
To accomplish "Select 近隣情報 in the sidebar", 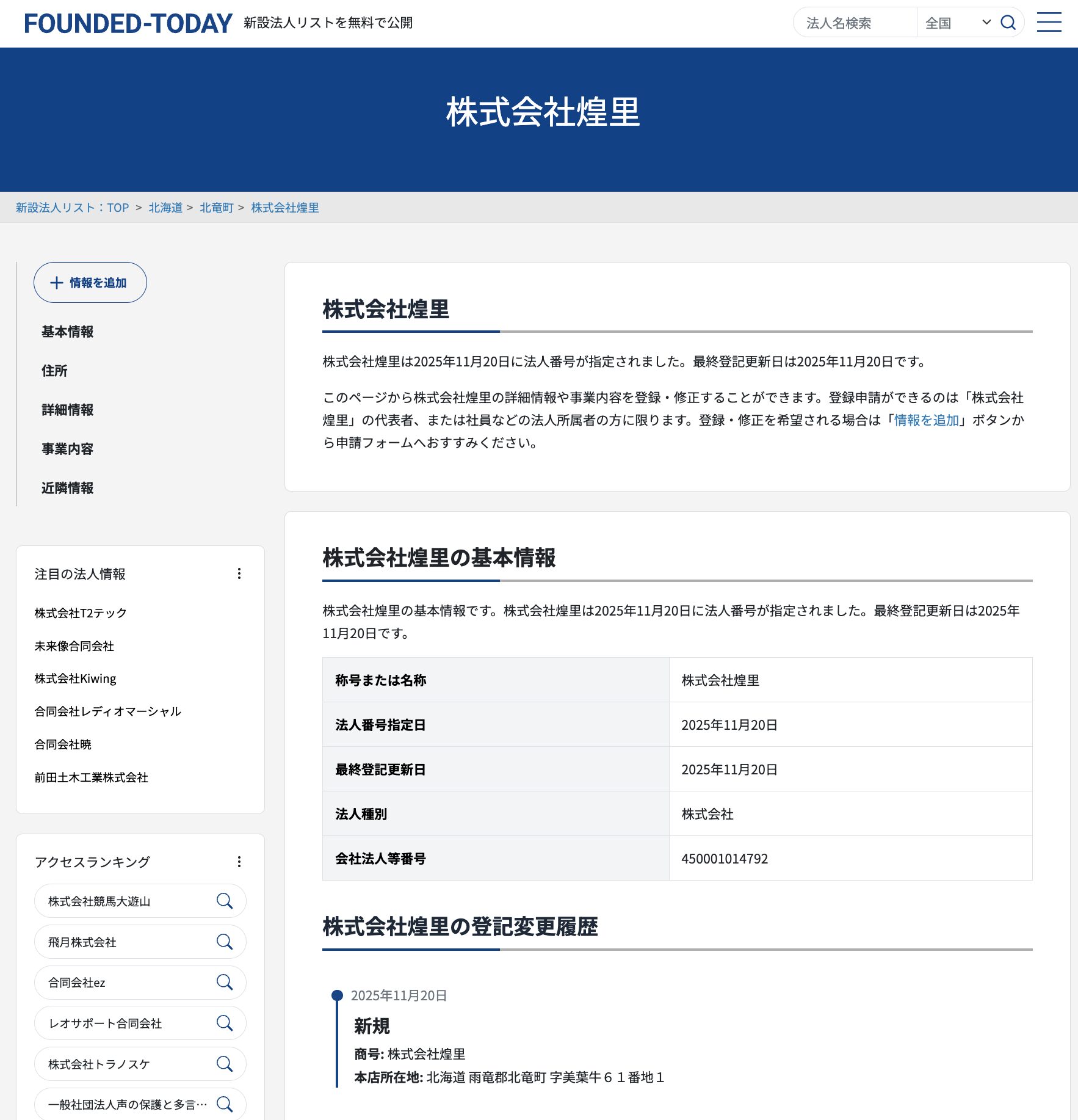I will coord(67,489).
